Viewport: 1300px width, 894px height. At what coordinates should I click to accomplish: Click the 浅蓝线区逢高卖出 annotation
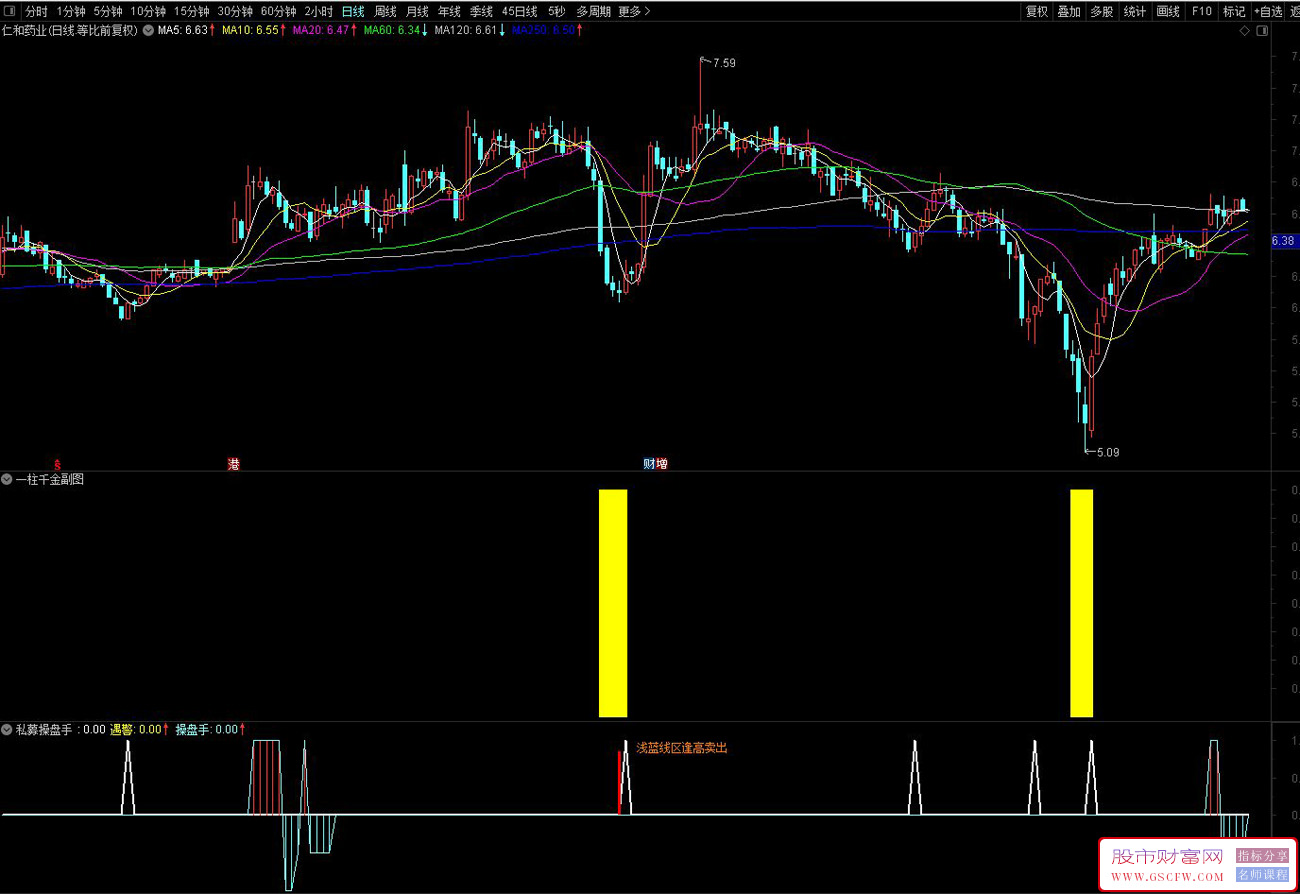pyautogui.click(x=682, y=748)
